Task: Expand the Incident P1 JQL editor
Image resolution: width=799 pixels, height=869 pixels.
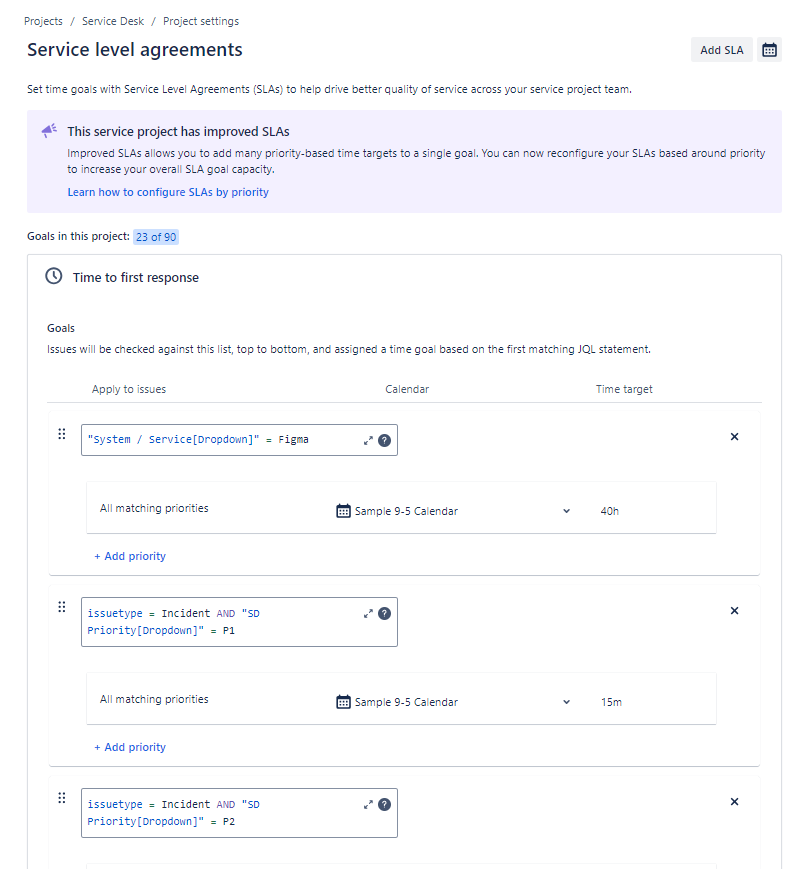Action: pyautogui.click(x=368, y=614)
